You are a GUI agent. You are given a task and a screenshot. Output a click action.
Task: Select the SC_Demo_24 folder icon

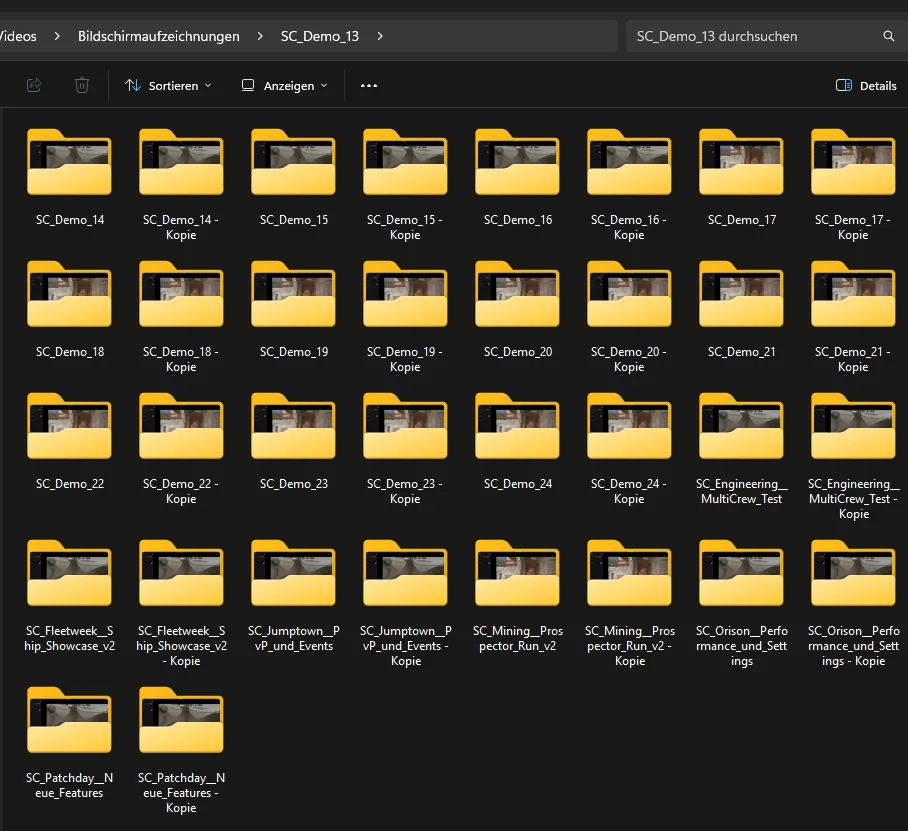(x=517, y=426)
